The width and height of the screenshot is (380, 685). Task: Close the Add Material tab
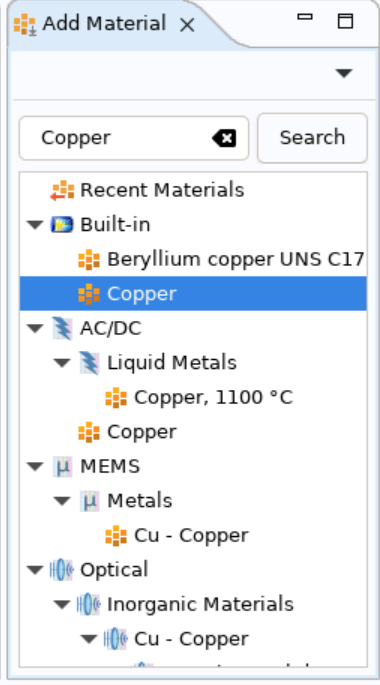click(x=187, y=25)
